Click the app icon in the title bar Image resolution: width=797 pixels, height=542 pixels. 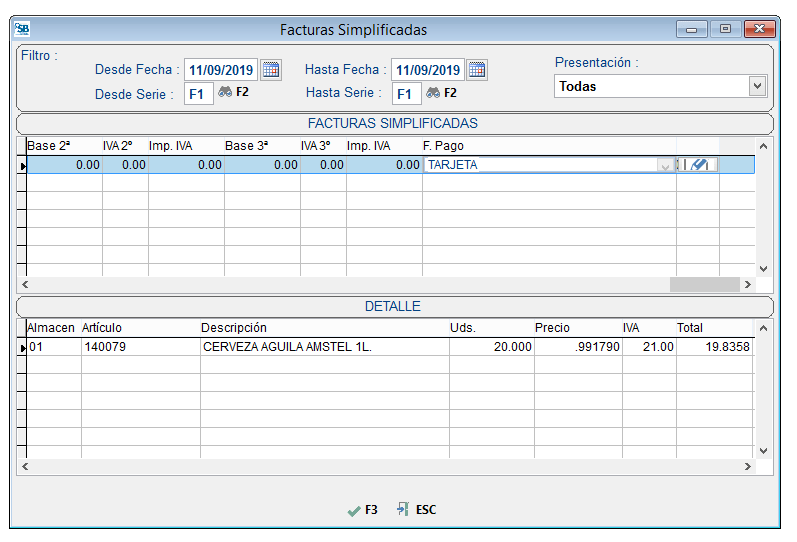point(22,30)
